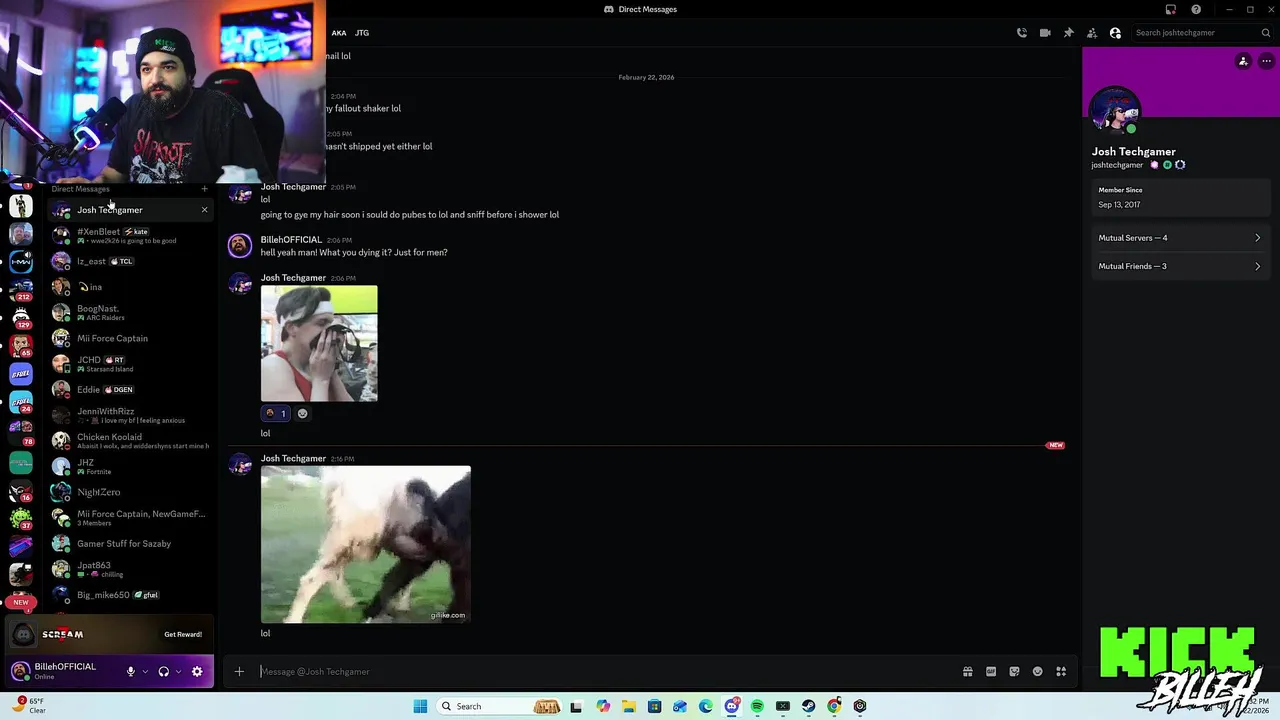Create a new DM with plus icon
The image size is (1280, 720).
tap(204, 189)
